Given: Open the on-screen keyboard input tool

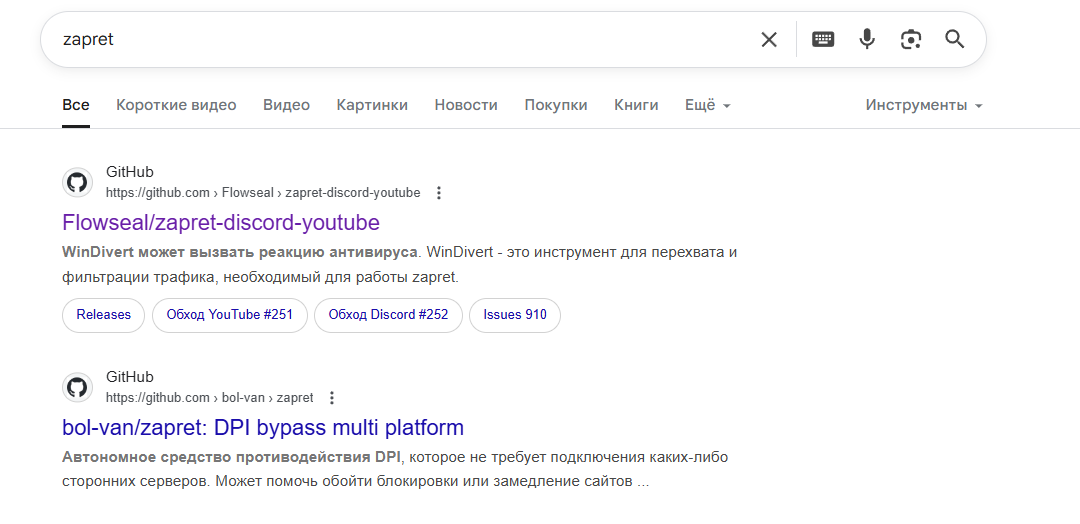Looking at the screenshot, I should click(x=823, y=39).
